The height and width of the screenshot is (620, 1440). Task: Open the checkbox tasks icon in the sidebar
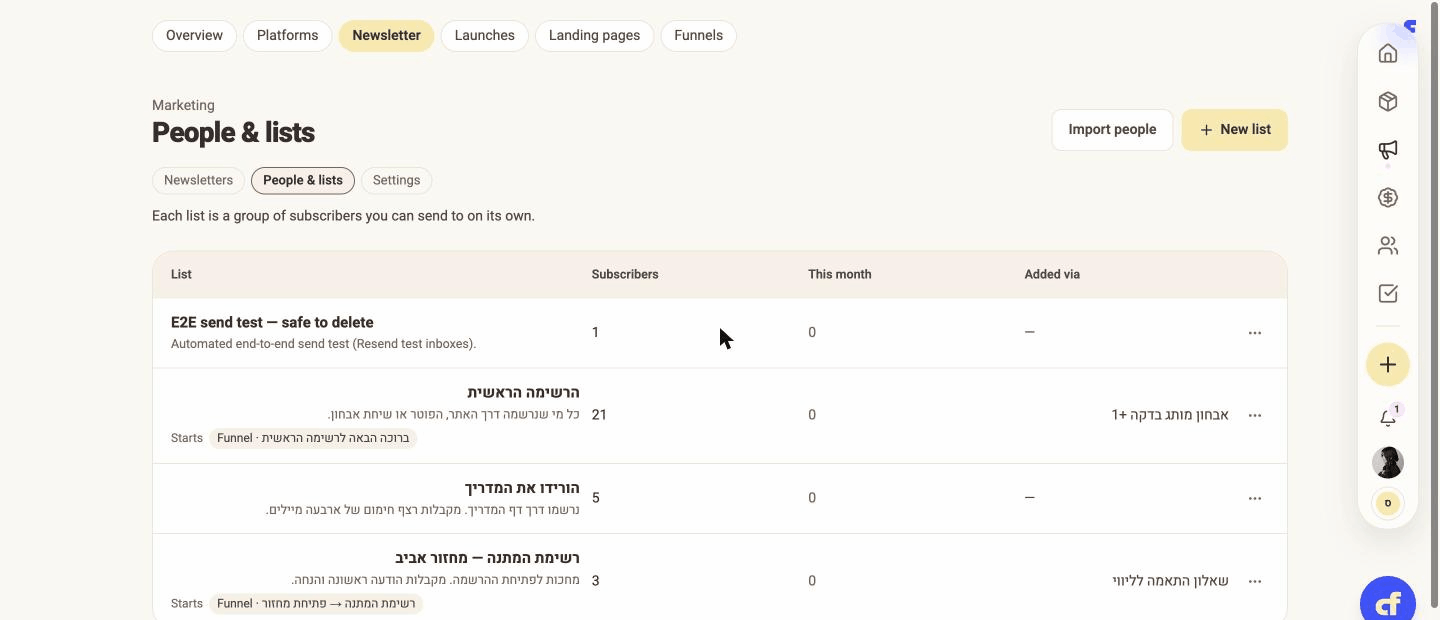1388,294
